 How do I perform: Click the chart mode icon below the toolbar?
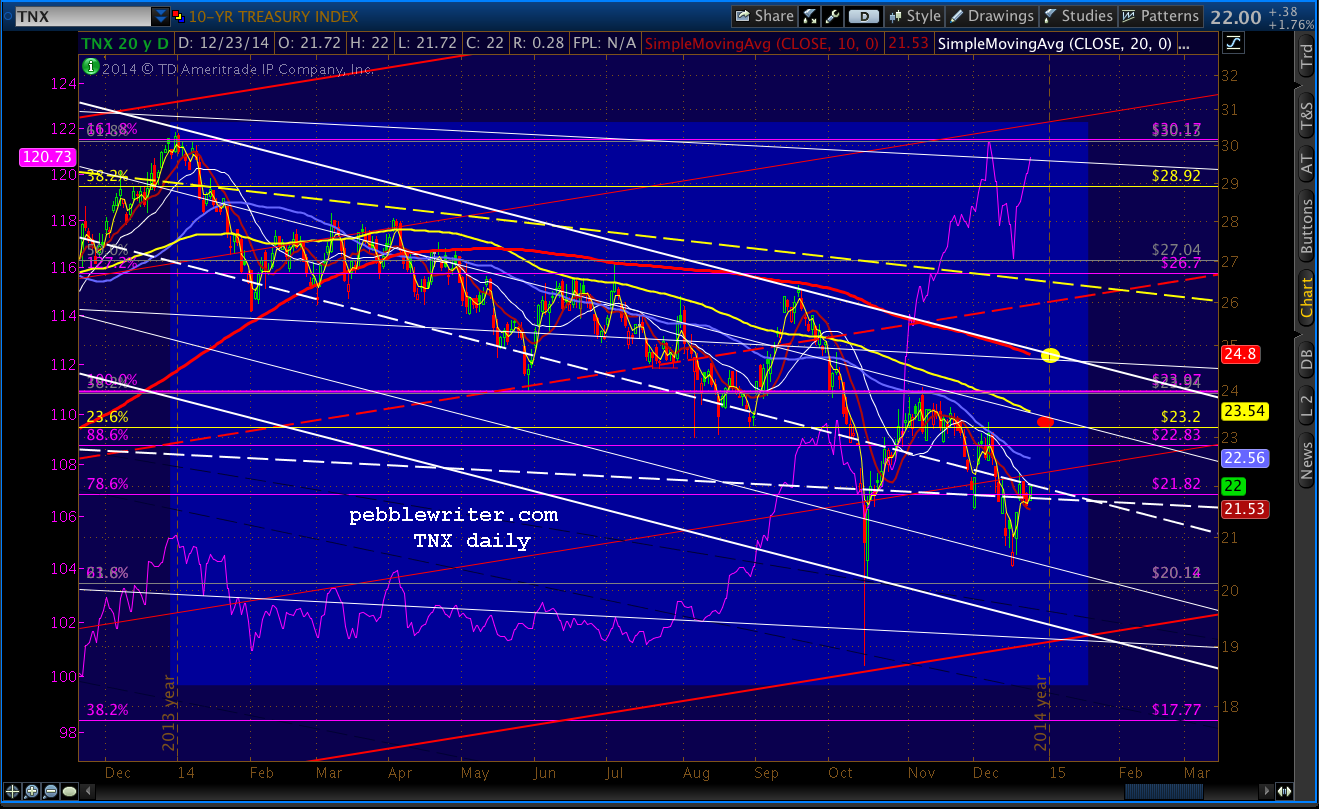[1233, 43]
